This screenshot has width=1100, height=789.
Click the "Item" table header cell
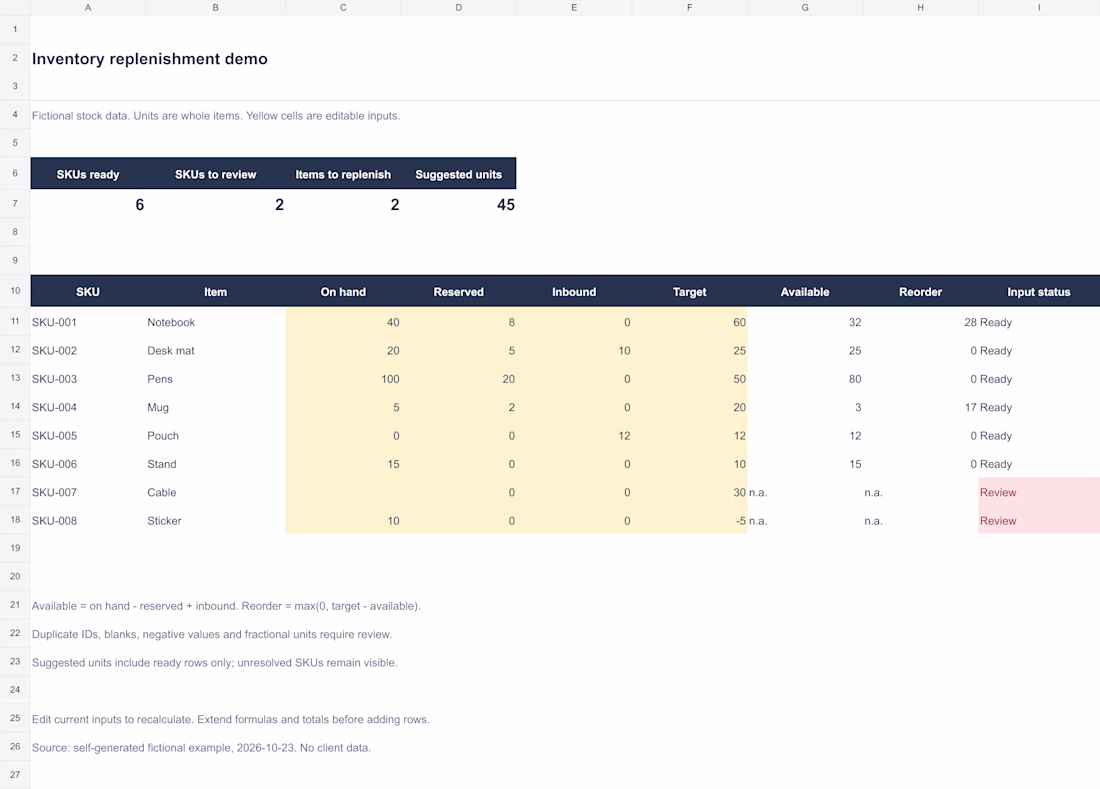[x=215, y=292]
